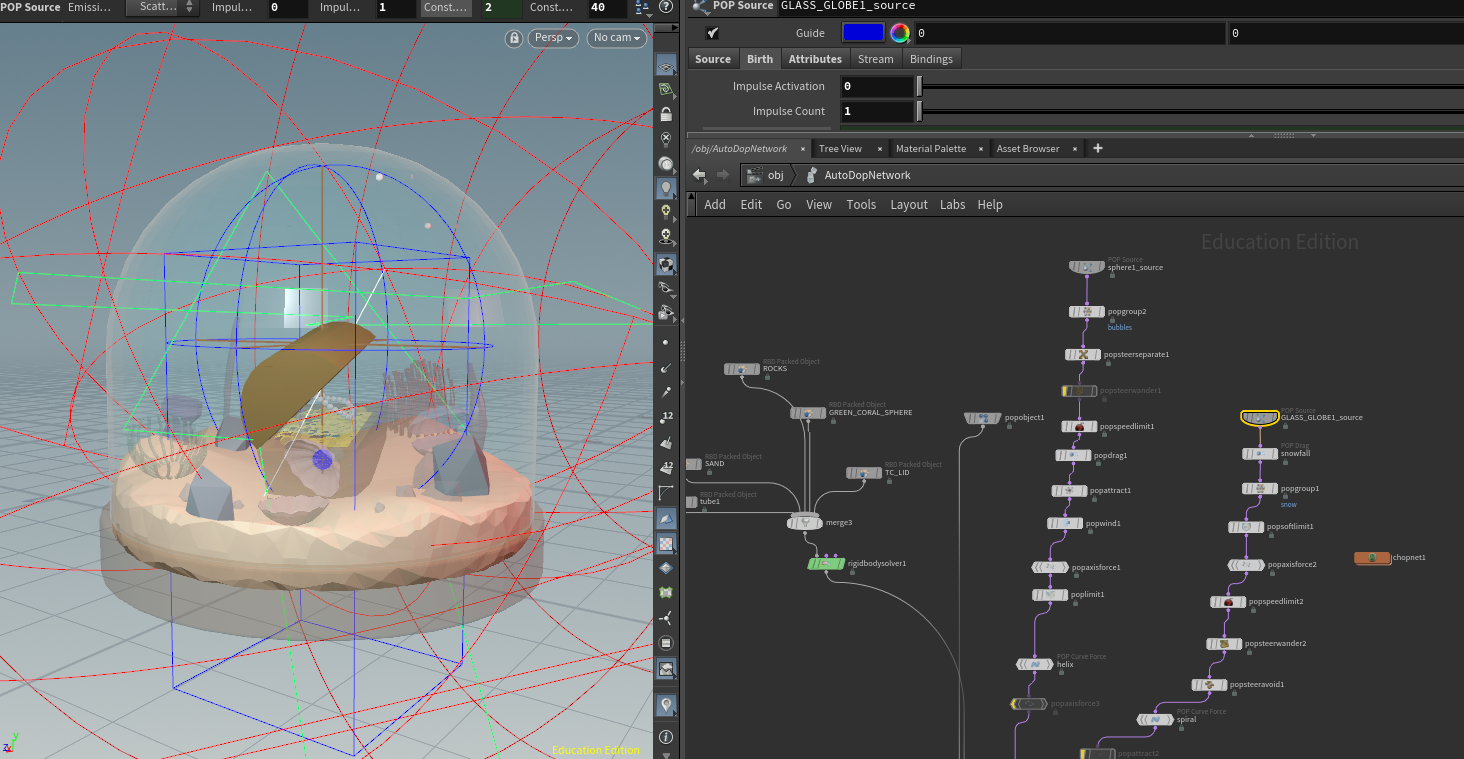The image size is (1464, 759).
Task: Toggle the background image display icon
Action: click(666, 668)
